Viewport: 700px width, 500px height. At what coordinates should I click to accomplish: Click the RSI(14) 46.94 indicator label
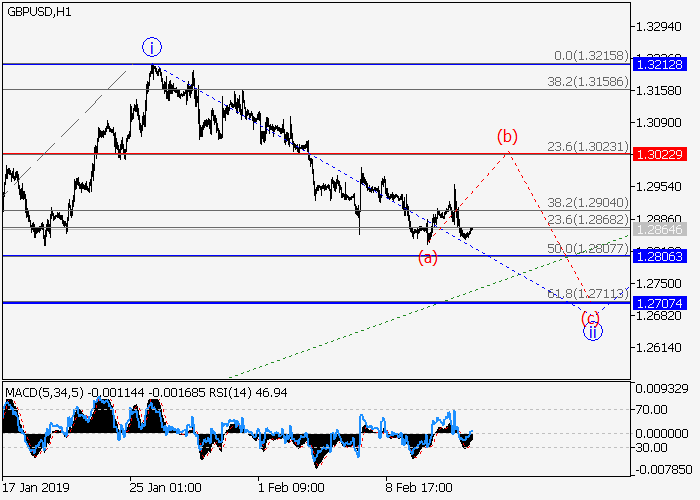pyautogui.click(x=248, y=393)
